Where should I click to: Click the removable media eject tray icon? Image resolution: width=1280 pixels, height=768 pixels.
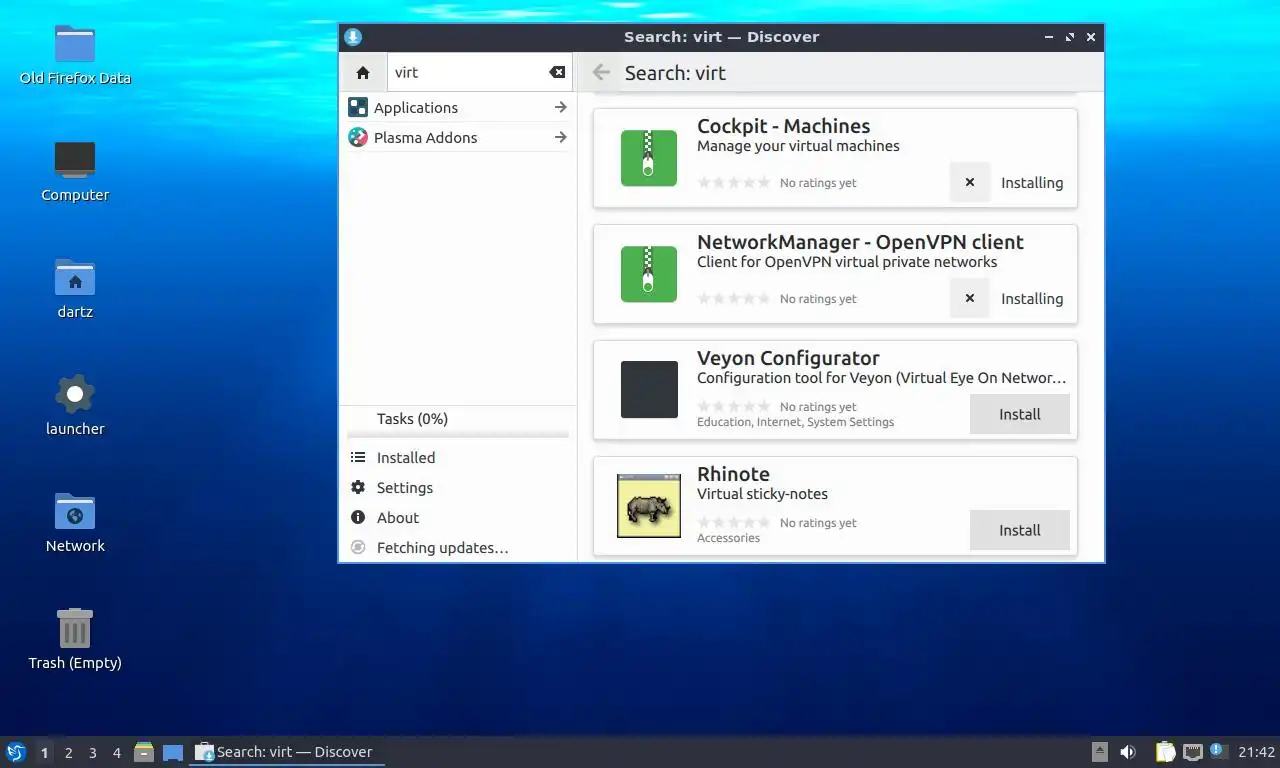tap(1099, 752)
